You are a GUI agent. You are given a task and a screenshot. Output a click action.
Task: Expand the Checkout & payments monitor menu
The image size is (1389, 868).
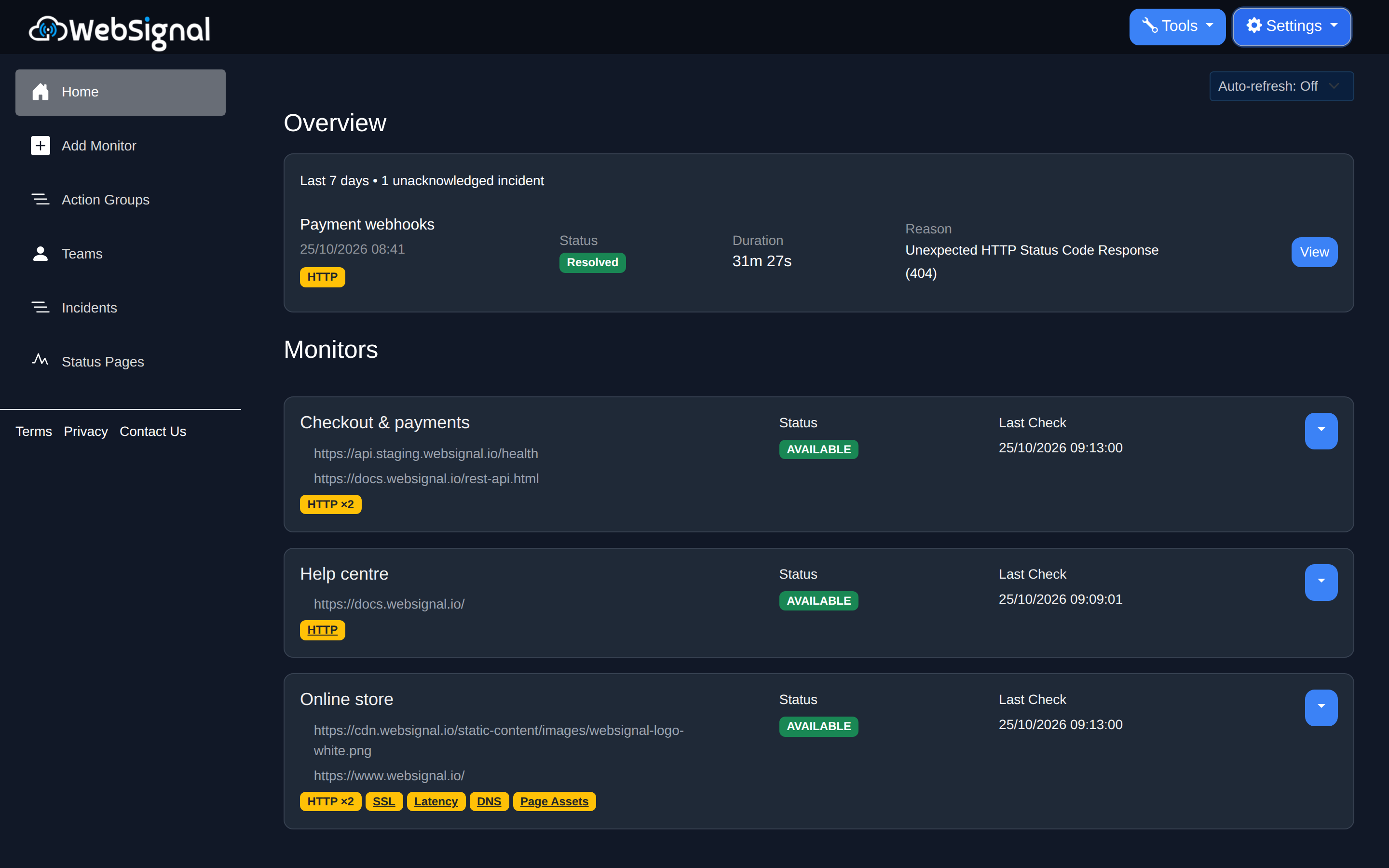click(1321, 431)
